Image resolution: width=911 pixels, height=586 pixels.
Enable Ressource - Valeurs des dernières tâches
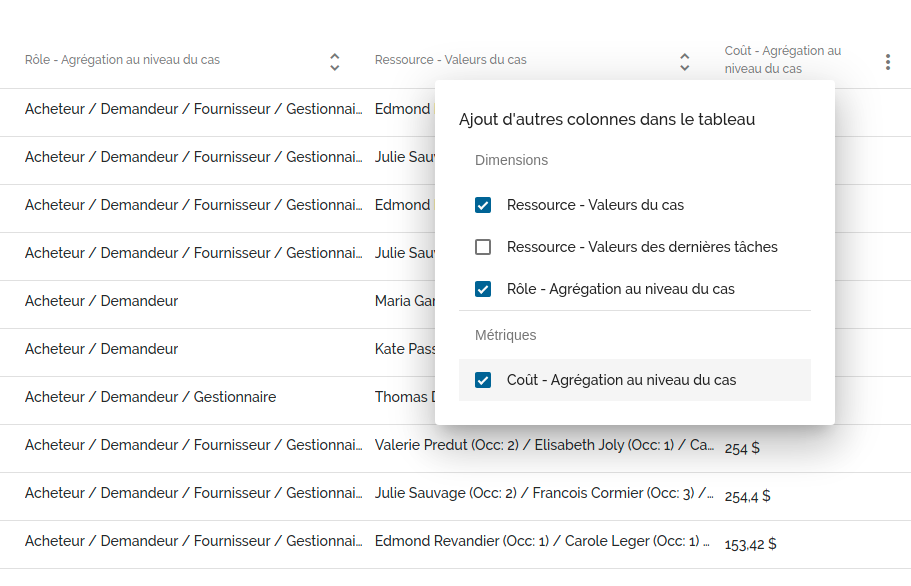[483, 247]
